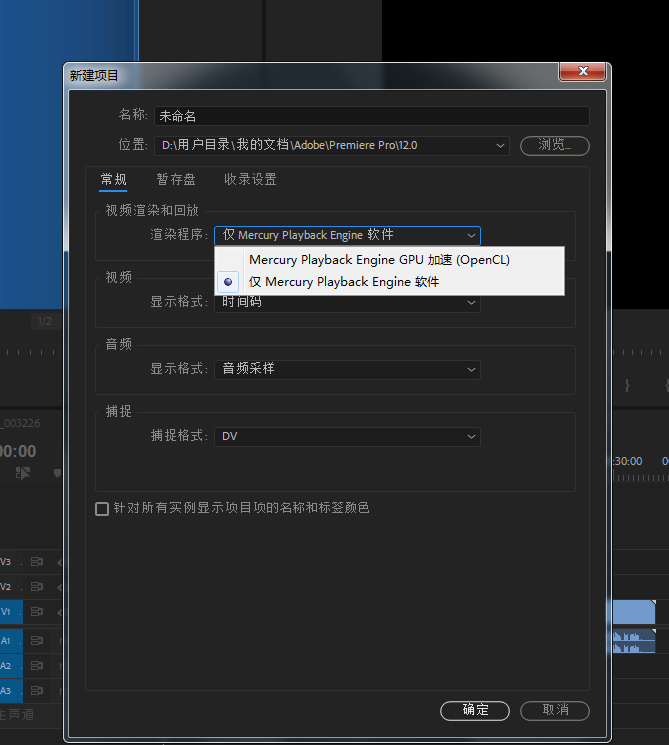Toggle sync lock on track A2
The width and height of the screenshot is (669, 745).
tap(37, 666)
